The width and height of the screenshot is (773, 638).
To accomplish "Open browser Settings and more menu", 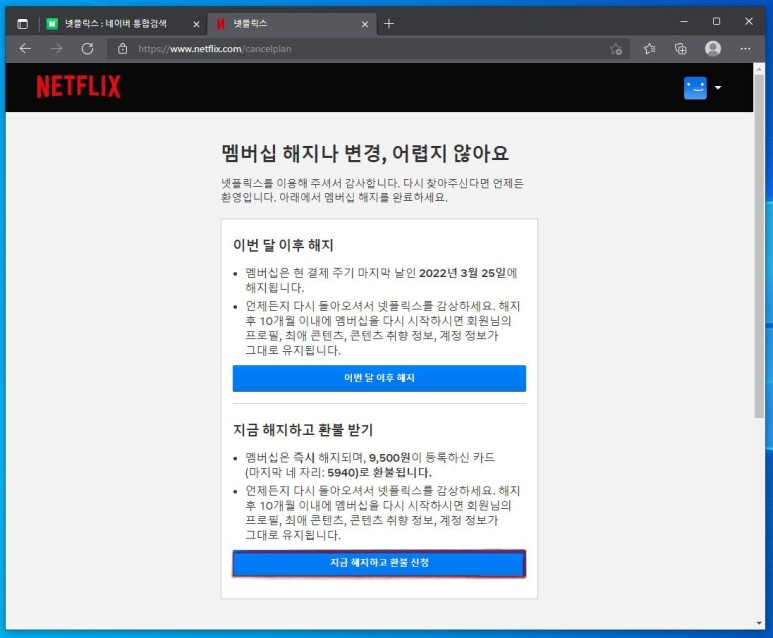I will (745, 49).
